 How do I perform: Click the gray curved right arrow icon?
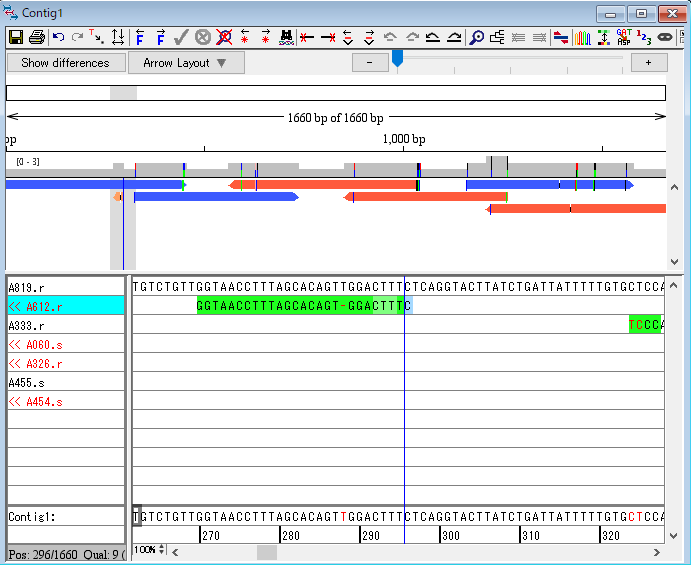[412, 37]
